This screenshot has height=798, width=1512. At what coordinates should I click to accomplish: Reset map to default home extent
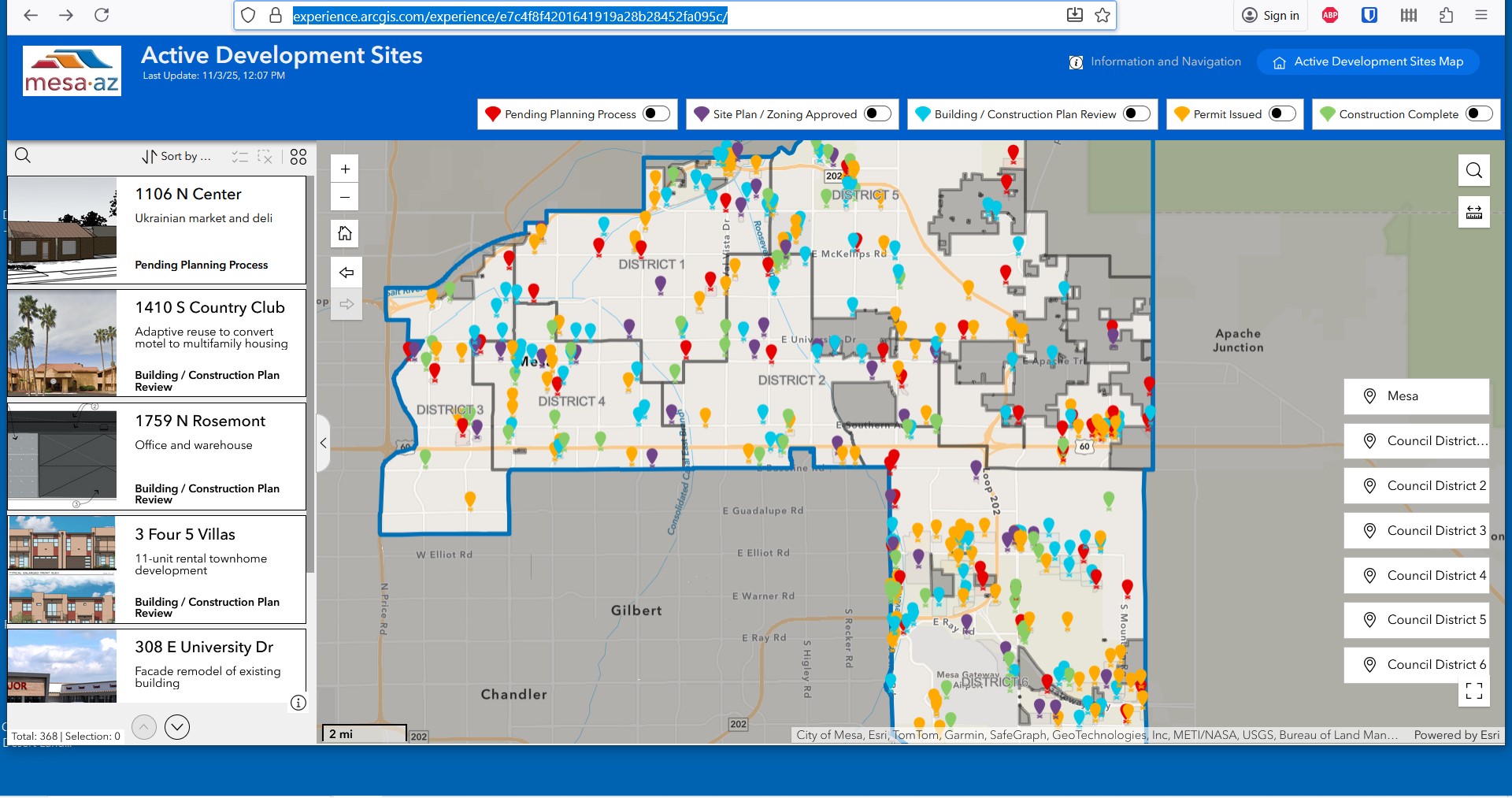pos(345,233)
